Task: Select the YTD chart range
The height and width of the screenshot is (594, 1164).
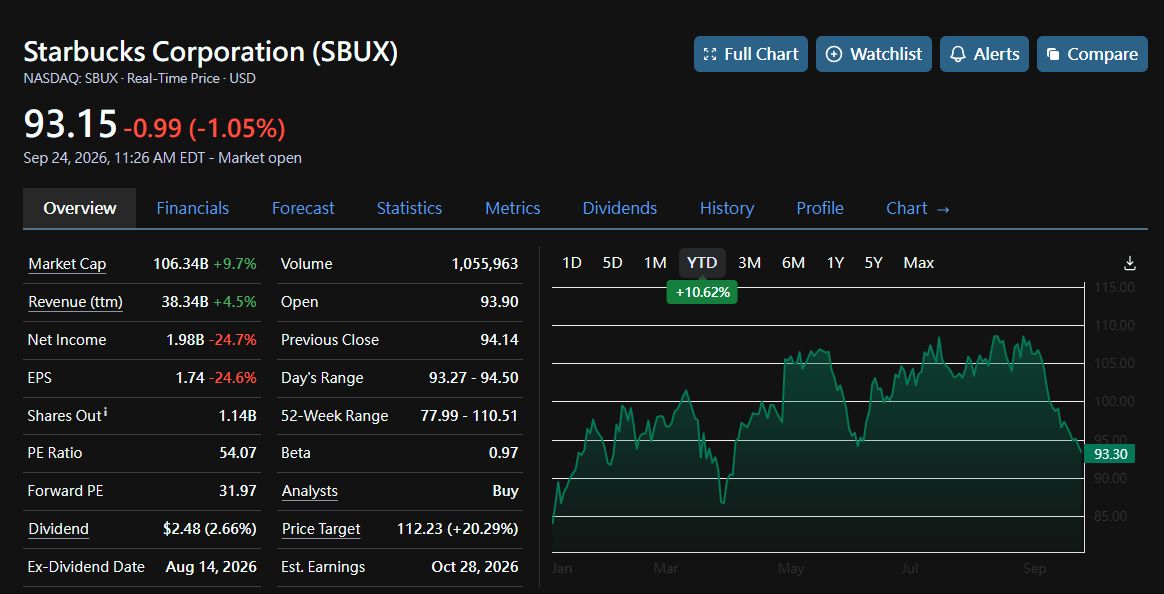Action: pyautogui.click(x=702, y=263)
